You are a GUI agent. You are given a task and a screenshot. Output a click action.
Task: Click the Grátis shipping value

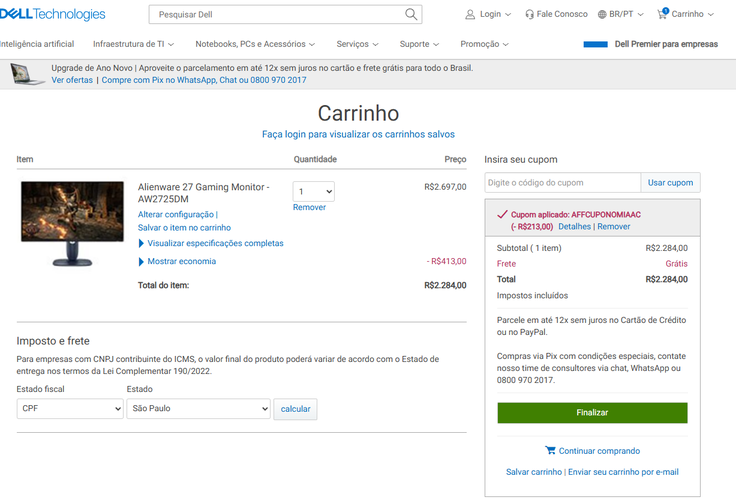point(676,264)
